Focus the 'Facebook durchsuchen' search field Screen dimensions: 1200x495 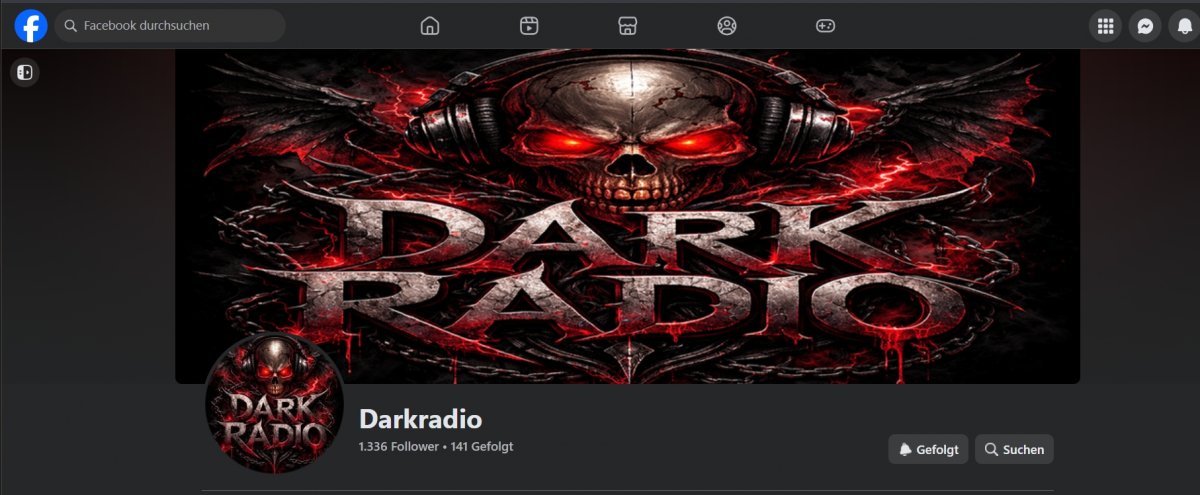[x=170, y=26]
